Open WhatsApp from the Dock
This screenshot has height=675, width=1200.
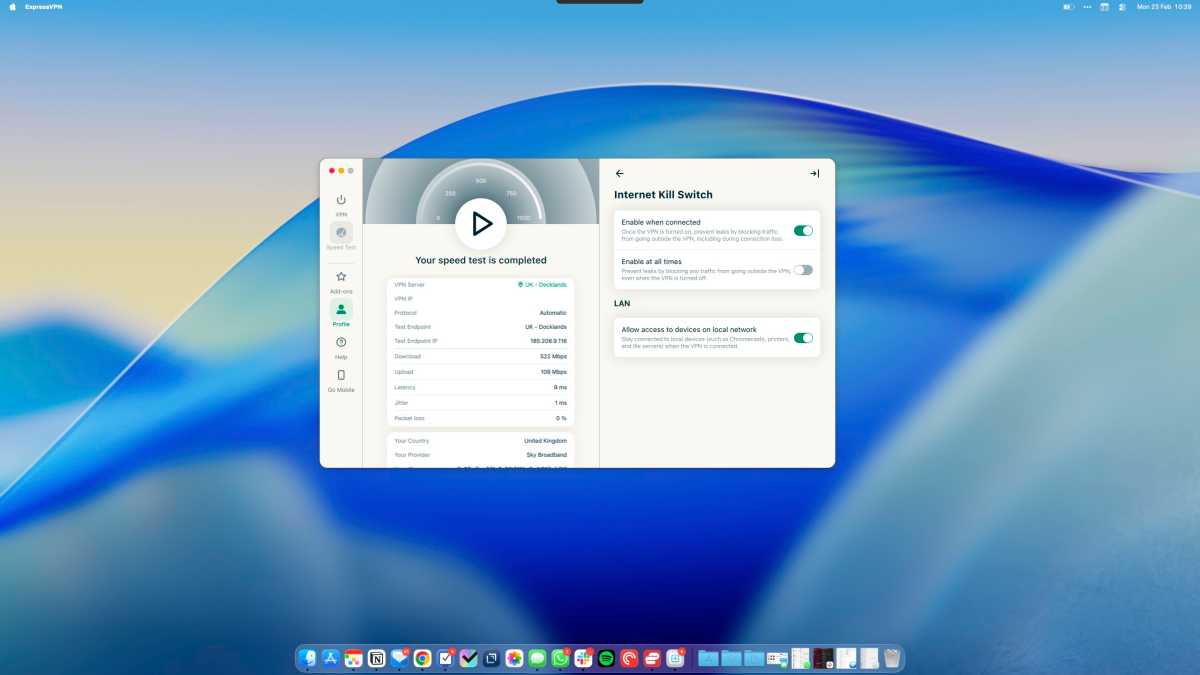[561, 658]
